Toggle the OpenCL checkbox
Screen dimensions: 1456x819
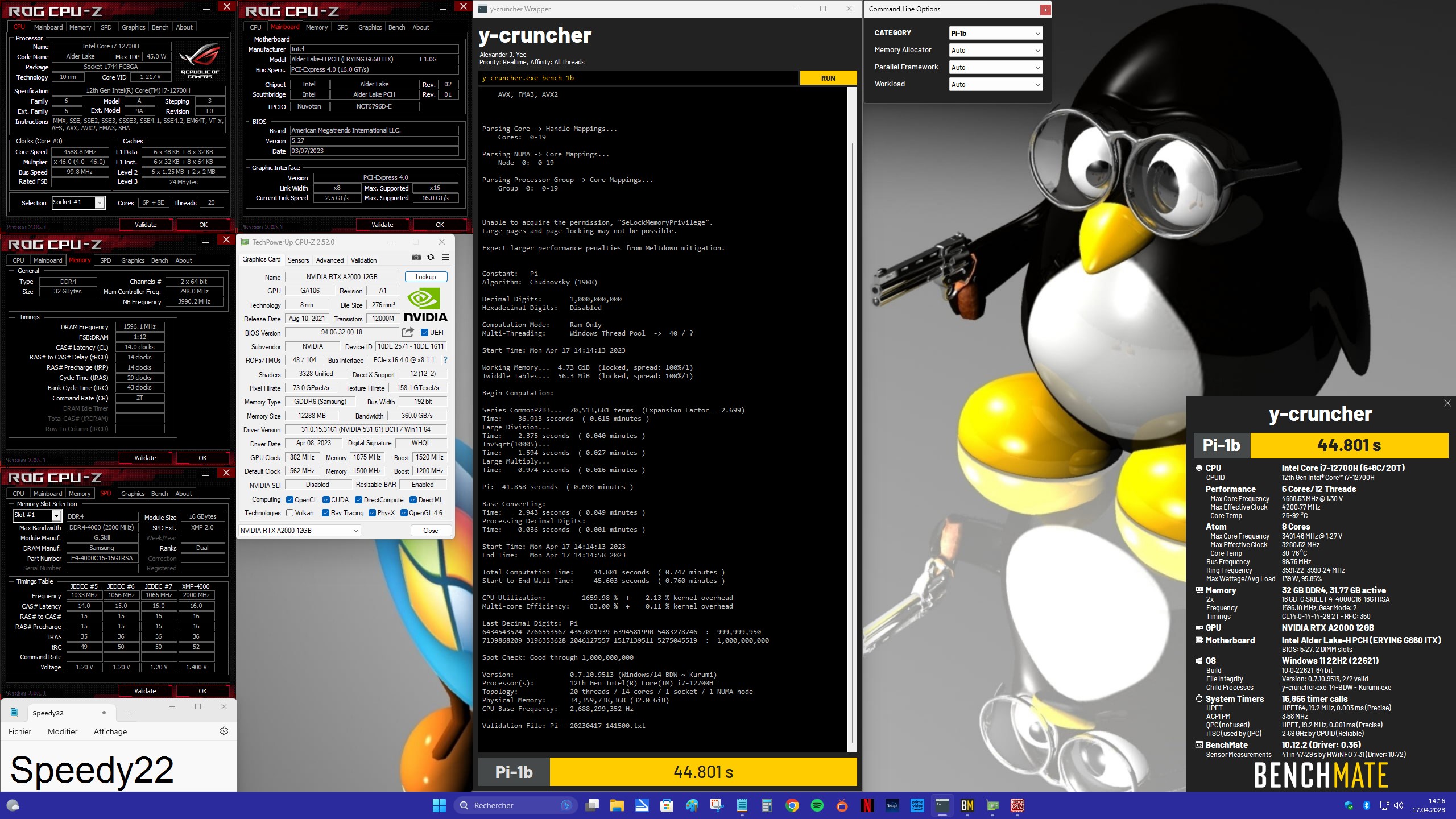coord(289,500)
